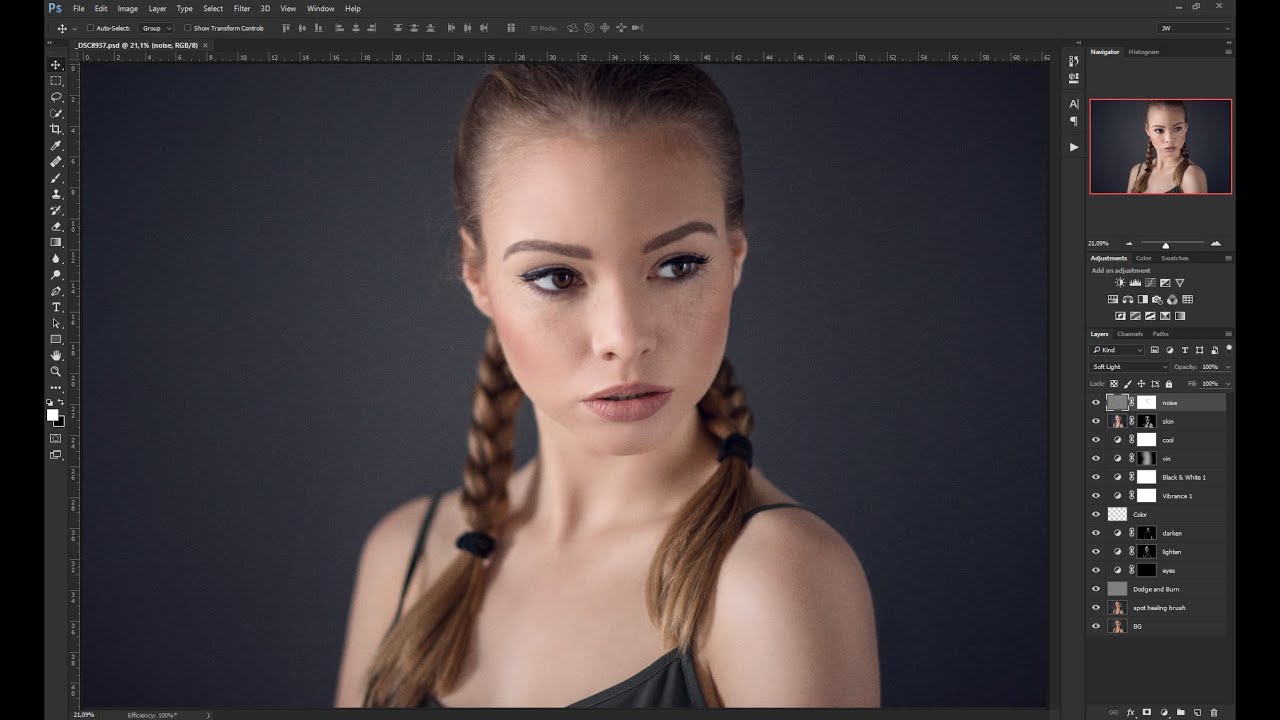Image resolution: width=1280 pixels, height=720 pixels.
Task: Toggle visibility of Black & White 1 layer
Action: [x=1096, y=477]
